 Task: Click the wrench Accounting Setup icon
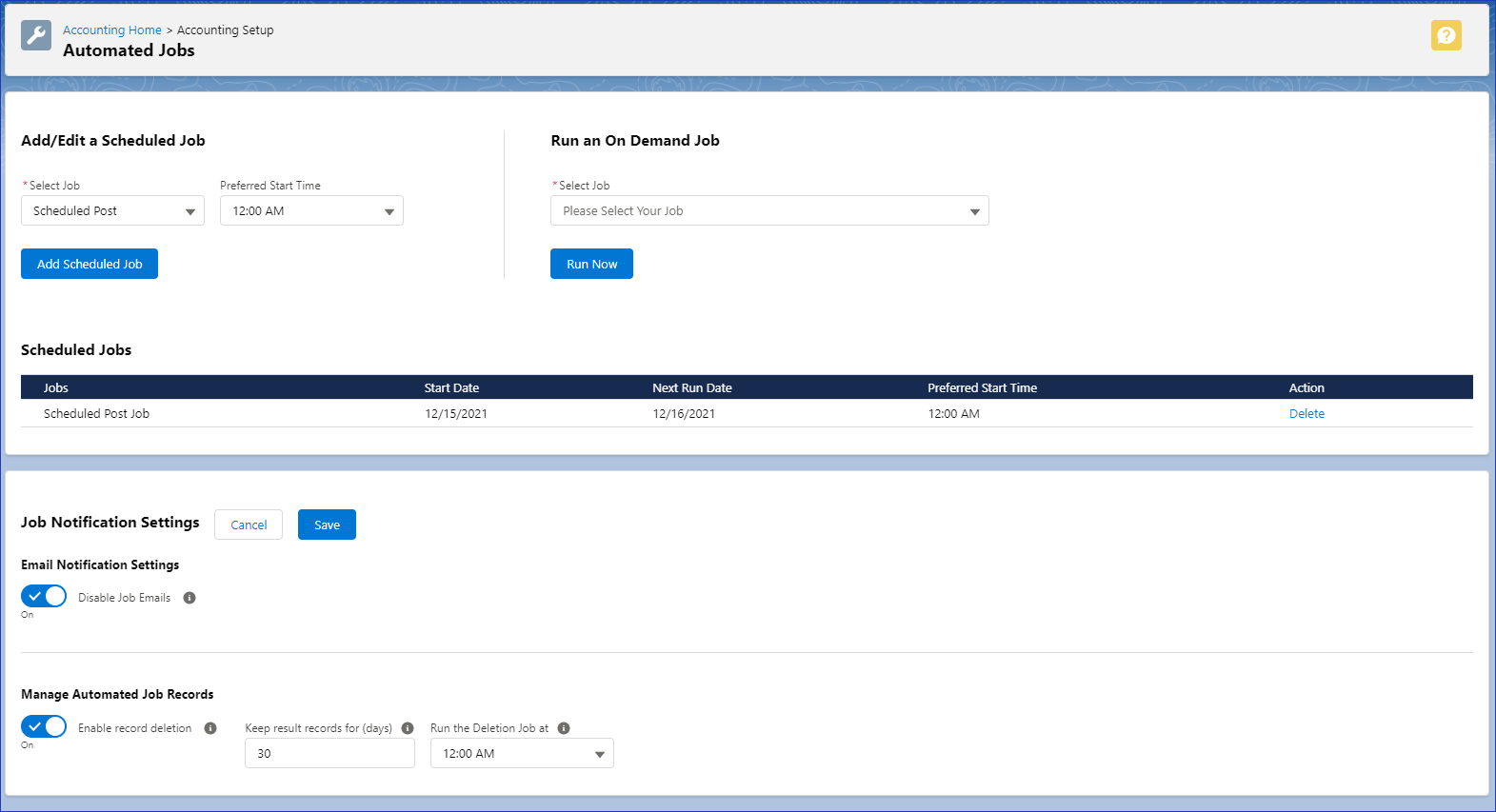36,35
